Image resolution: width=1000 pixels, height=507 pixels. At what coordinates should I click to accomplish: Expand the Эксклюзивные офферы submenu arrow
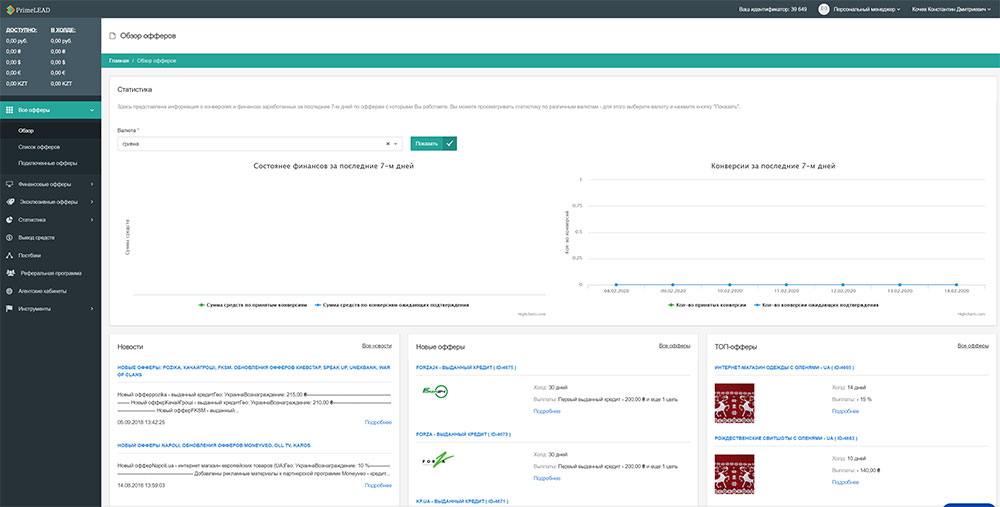point(92,202)
